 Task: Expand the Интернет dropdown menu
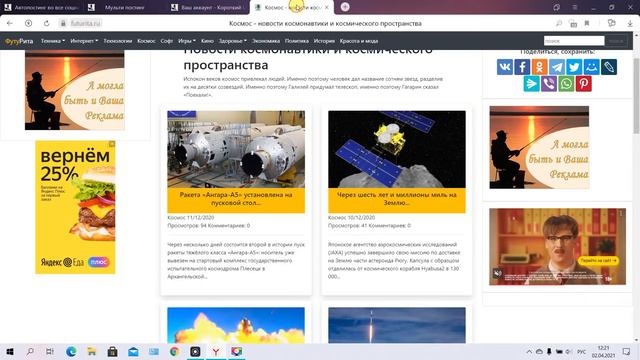click(x=84, y=41)
